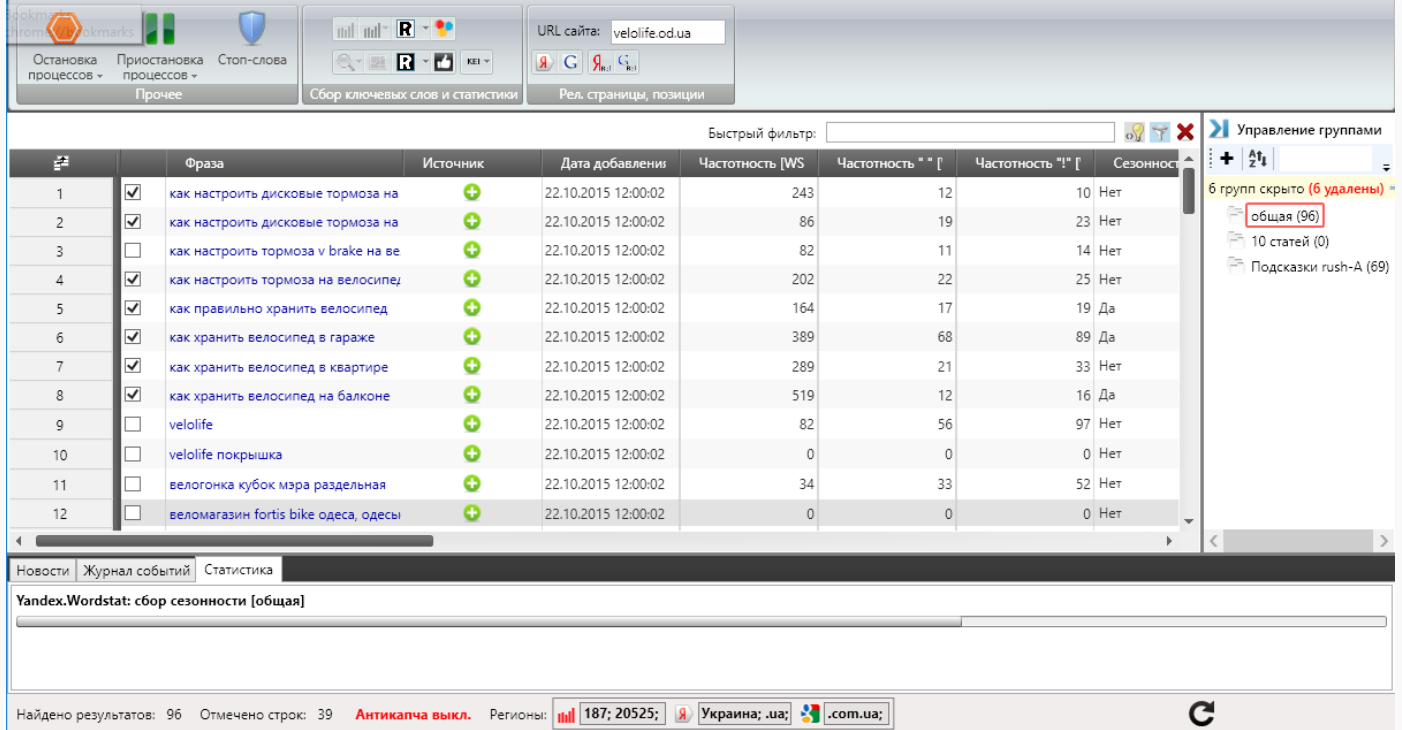Open the KEI dropdown

point(477,63)
